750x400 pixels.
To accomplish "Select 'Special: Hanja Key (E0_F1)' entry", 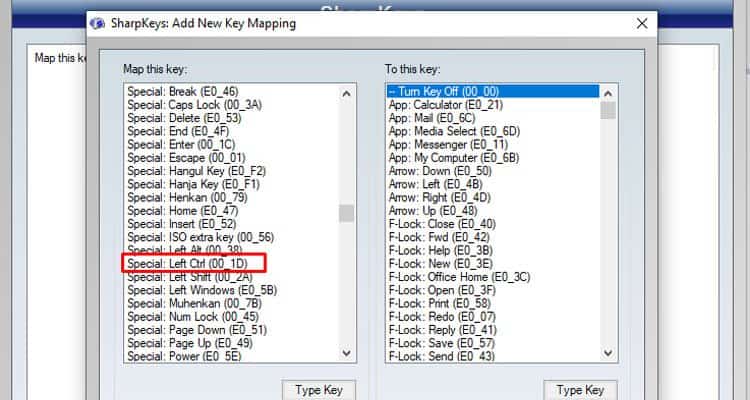I will point(193,184).
